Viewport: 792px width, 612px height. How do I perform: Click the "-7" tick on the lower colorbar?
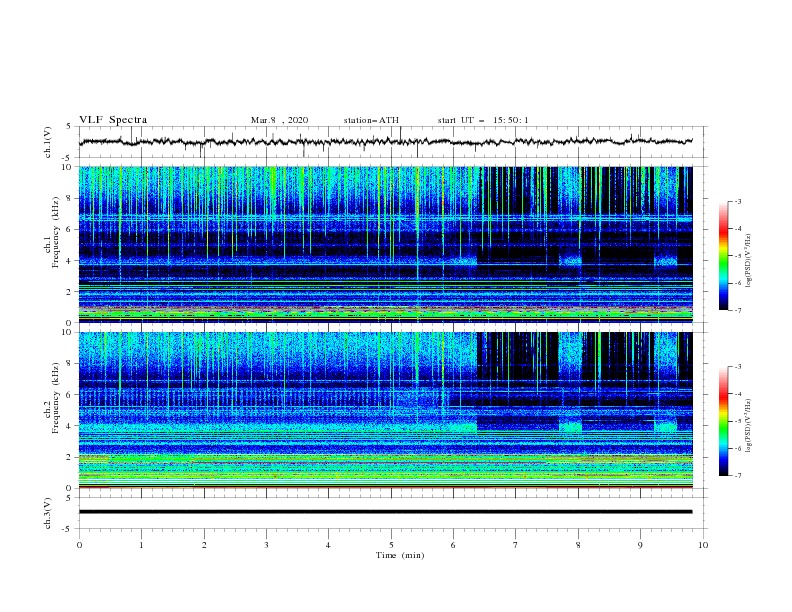tap(737, 475)
